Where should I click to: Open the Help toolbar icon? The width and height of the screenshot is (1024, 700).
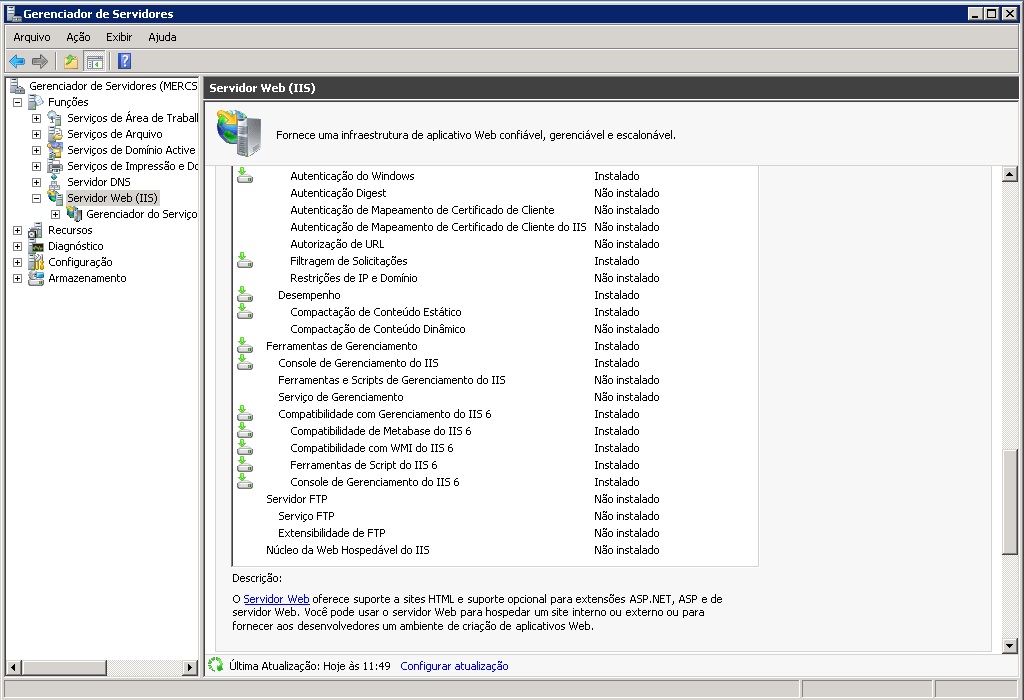coord(125,61)
